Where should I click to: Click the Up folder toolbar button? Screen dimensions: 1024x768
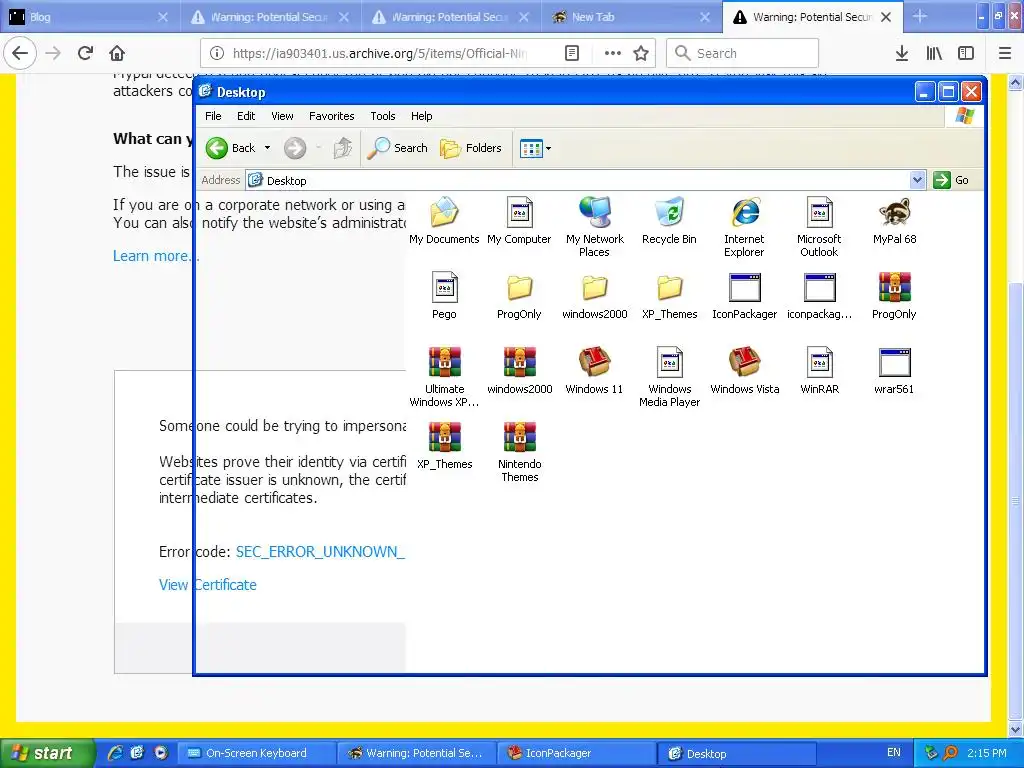[342, 148]
